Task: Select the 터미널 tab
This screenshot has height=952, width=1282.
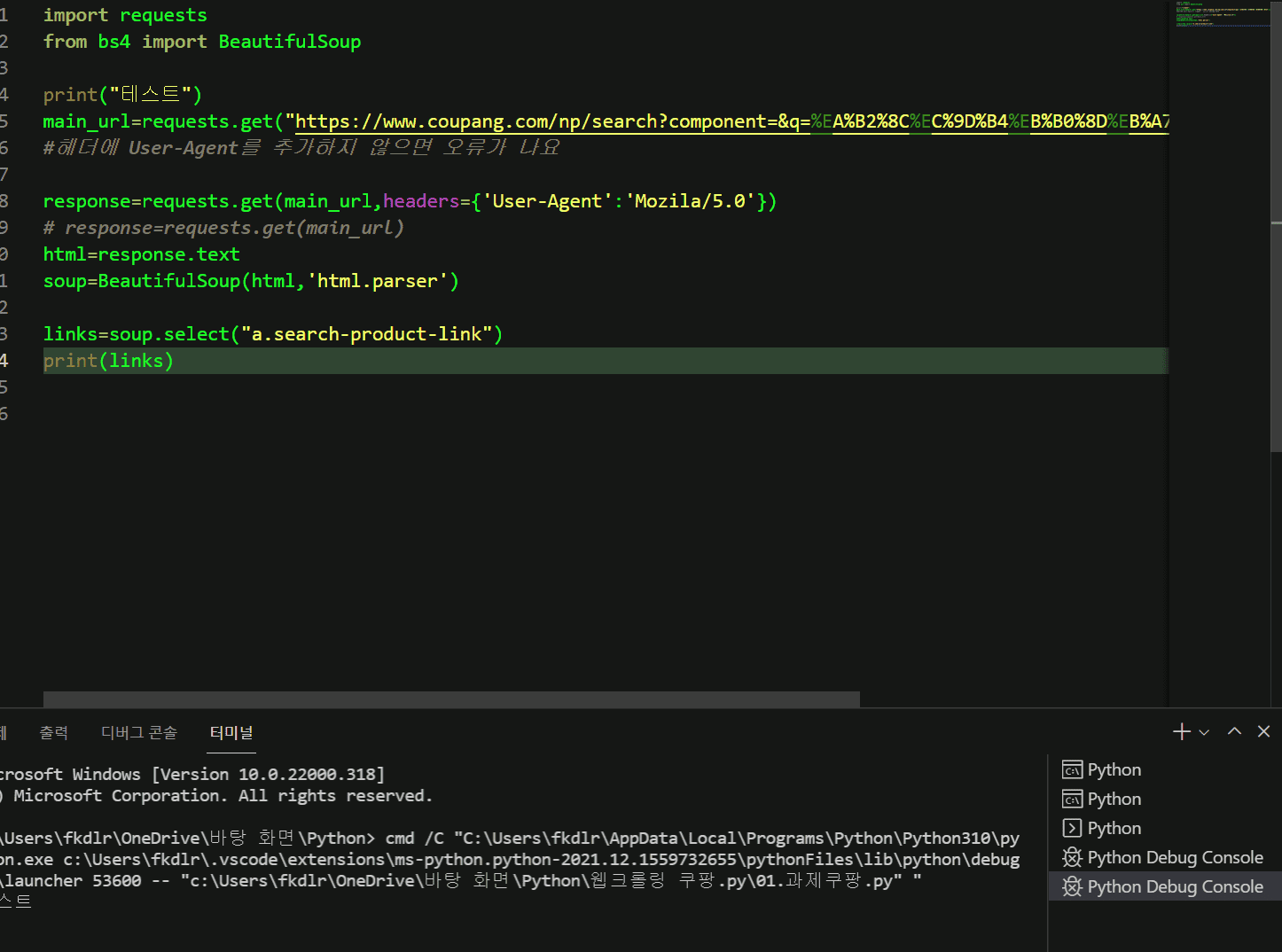Action: tap(231, 732)
